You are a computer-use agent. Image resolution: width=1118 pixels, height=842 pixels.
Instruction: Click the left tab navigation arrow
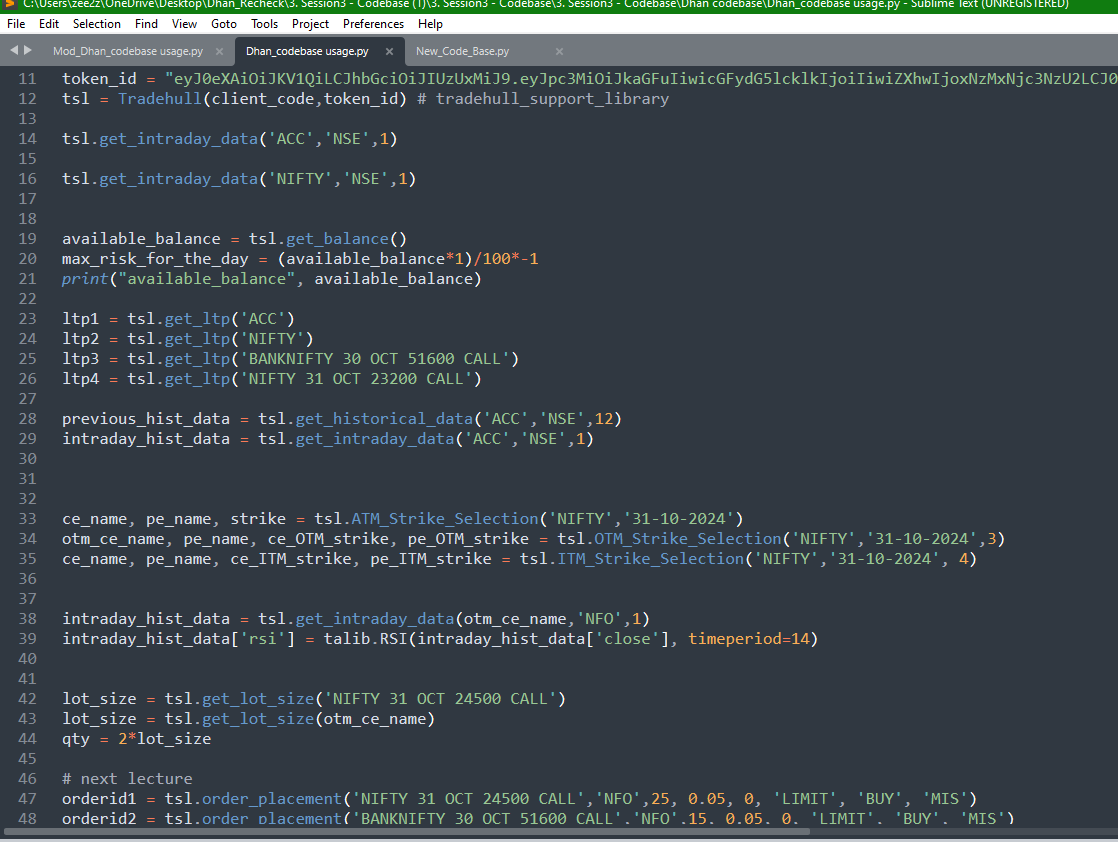13,50
